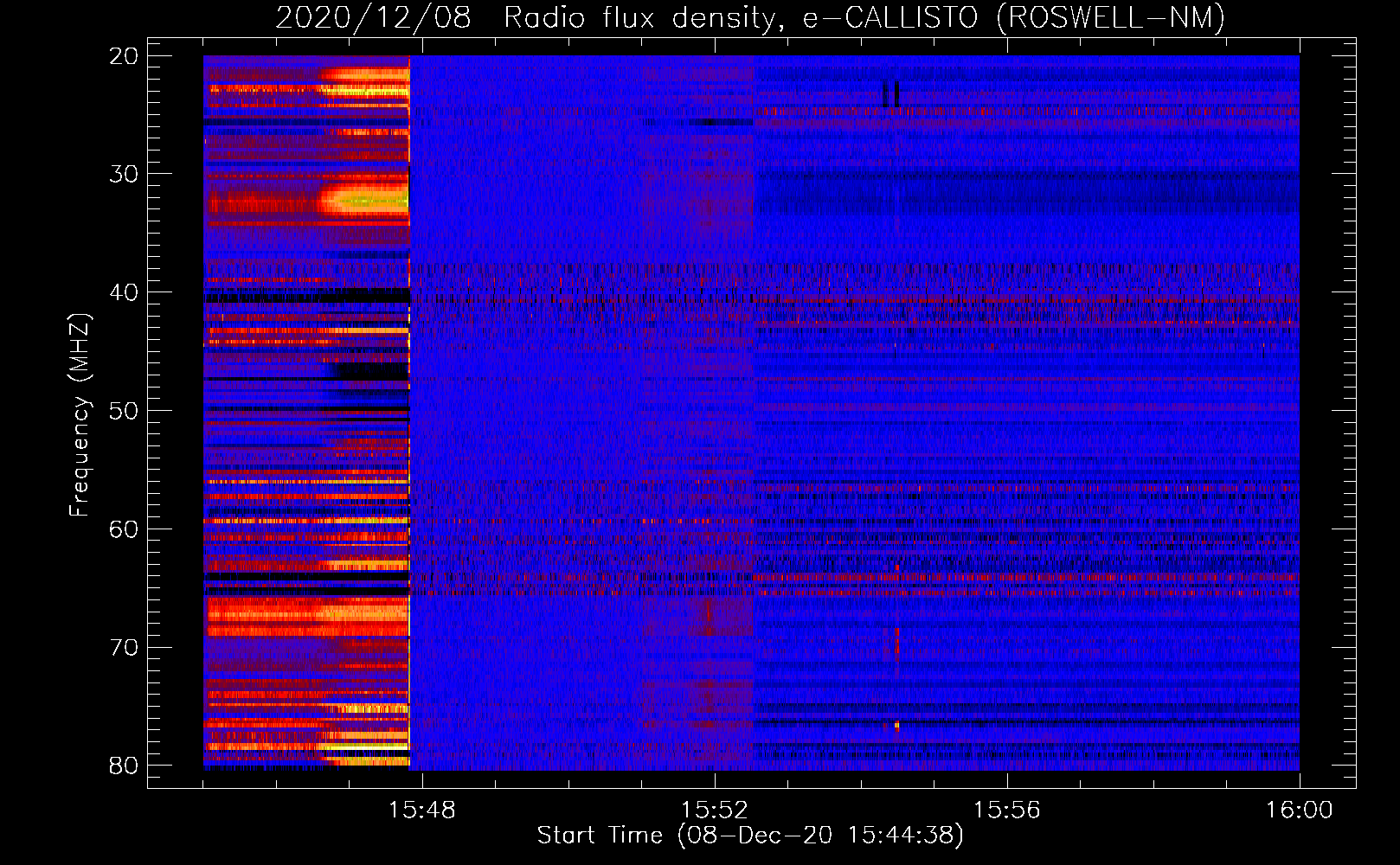This screenshot has height=865, width=1400.
Task: Click the small orange spot near 77 MHz after 15:54
Action: (x=896, y=725)
